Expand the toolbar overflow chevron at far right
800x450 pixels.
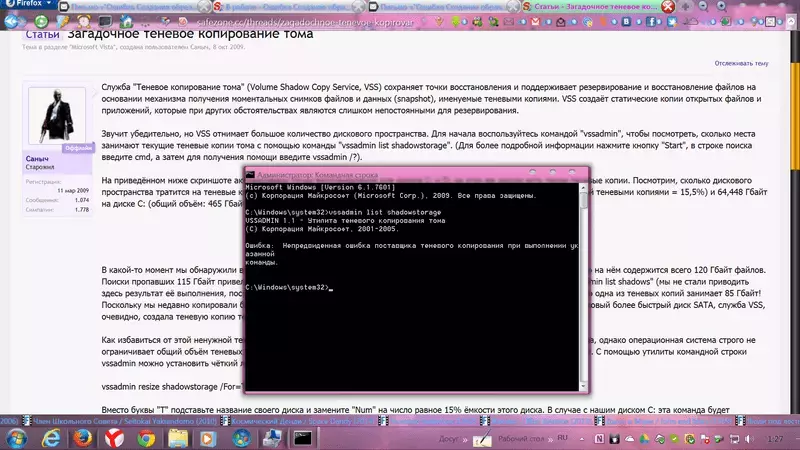click(791, 22)
